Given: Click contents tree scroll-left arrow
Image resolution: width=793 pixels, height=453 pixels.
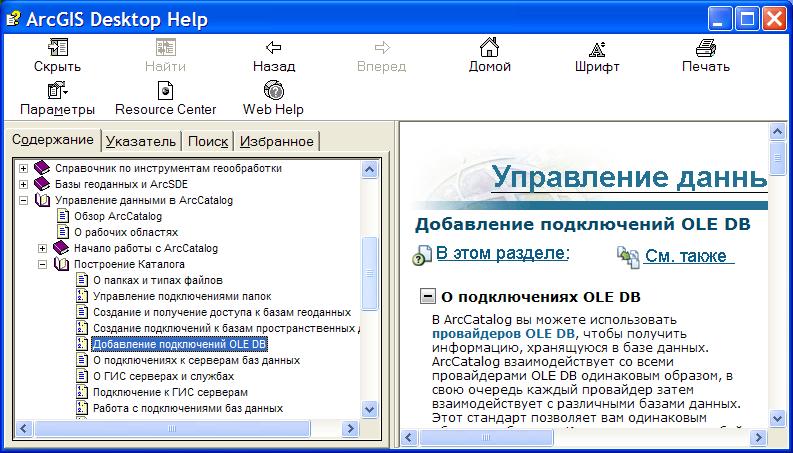Looking at the screenshot, I should click(23, 429).
